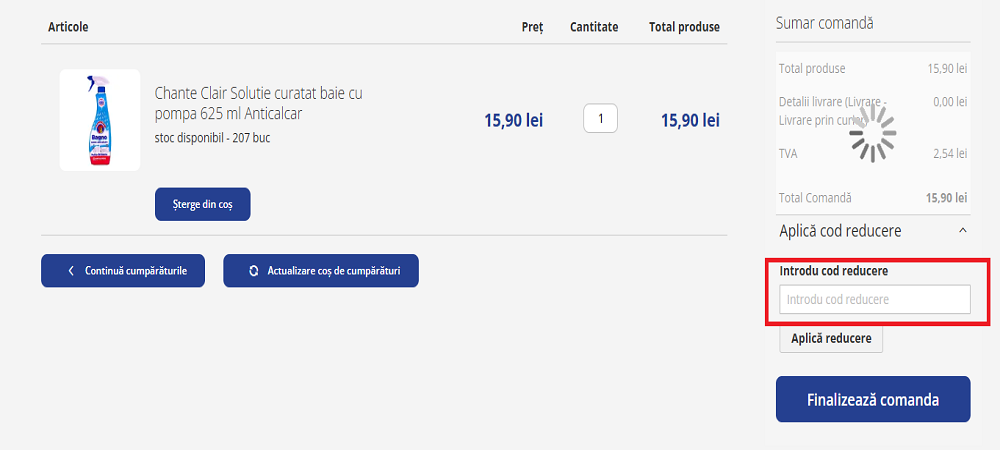Select the Cantitate column header
Screen dimensions: 1000x450
click(594, 27)
